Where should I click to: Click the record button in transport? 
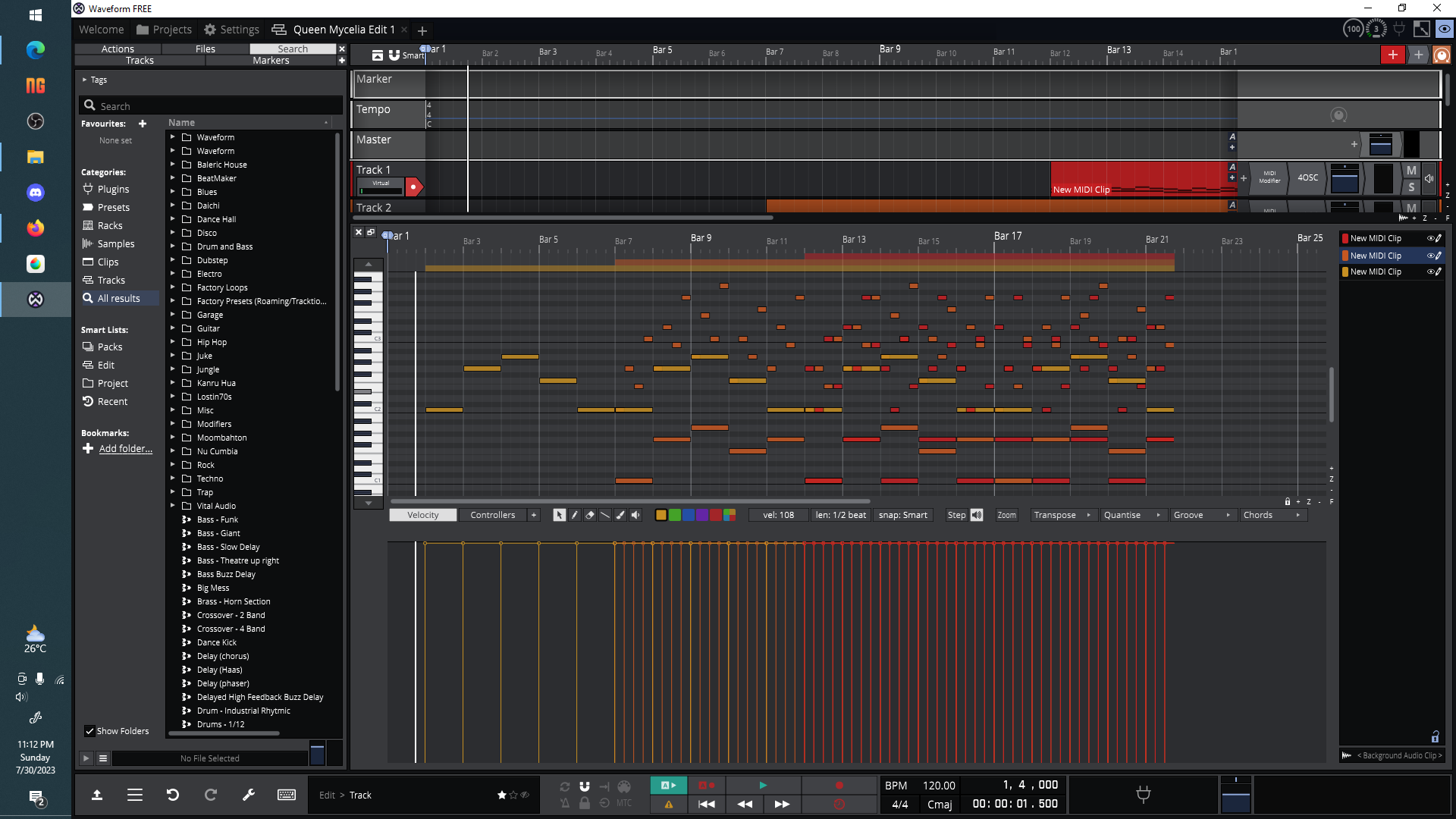coord(839,786)
